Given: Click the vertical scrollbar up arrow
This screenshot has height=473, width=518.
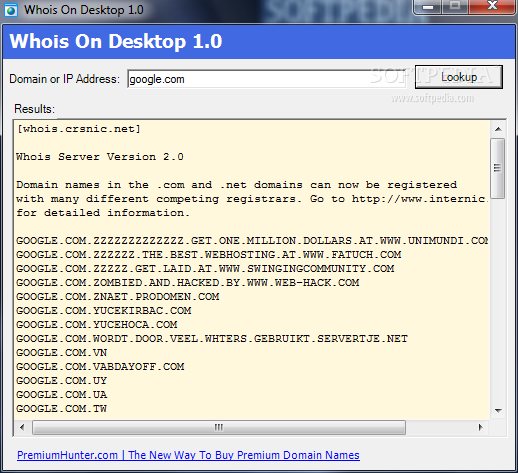Looking at the screenshot, I should coord(498,129).
